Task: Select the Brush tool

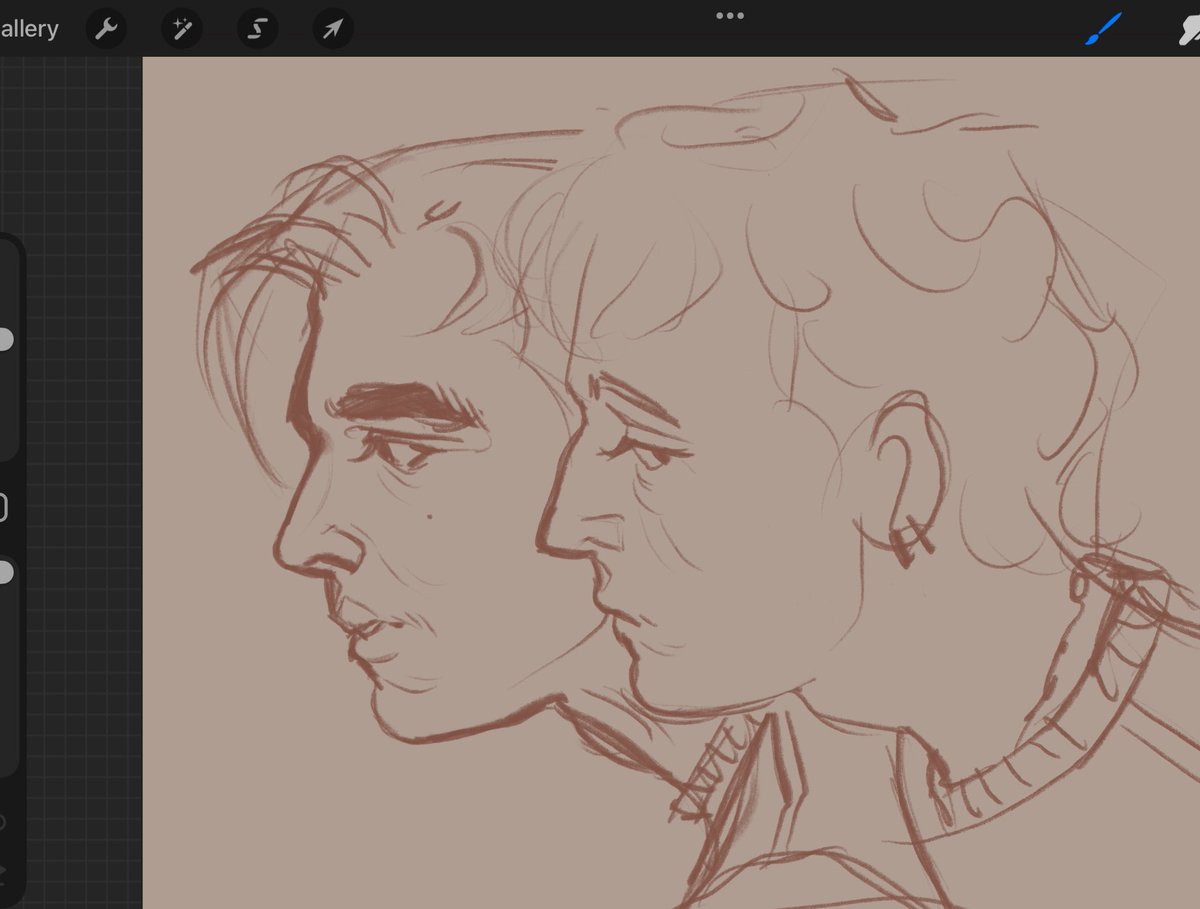Action: pos(1104,29)
